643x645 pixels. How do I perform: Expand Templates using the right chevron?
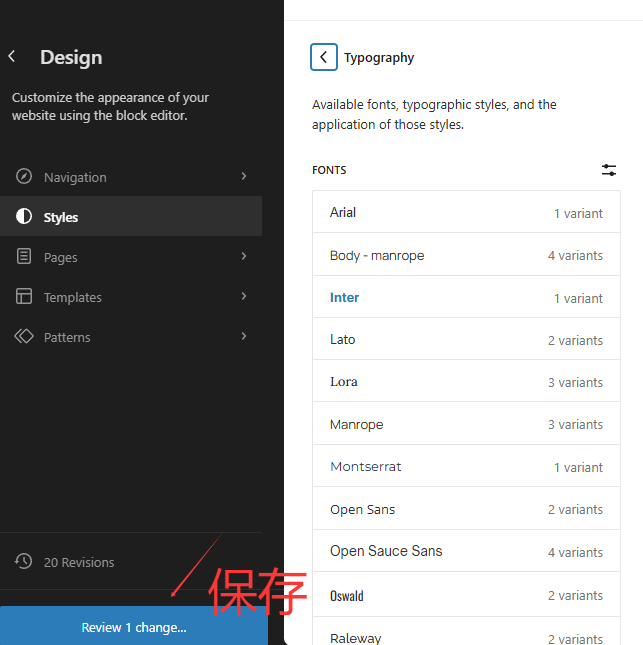point(244,297)
